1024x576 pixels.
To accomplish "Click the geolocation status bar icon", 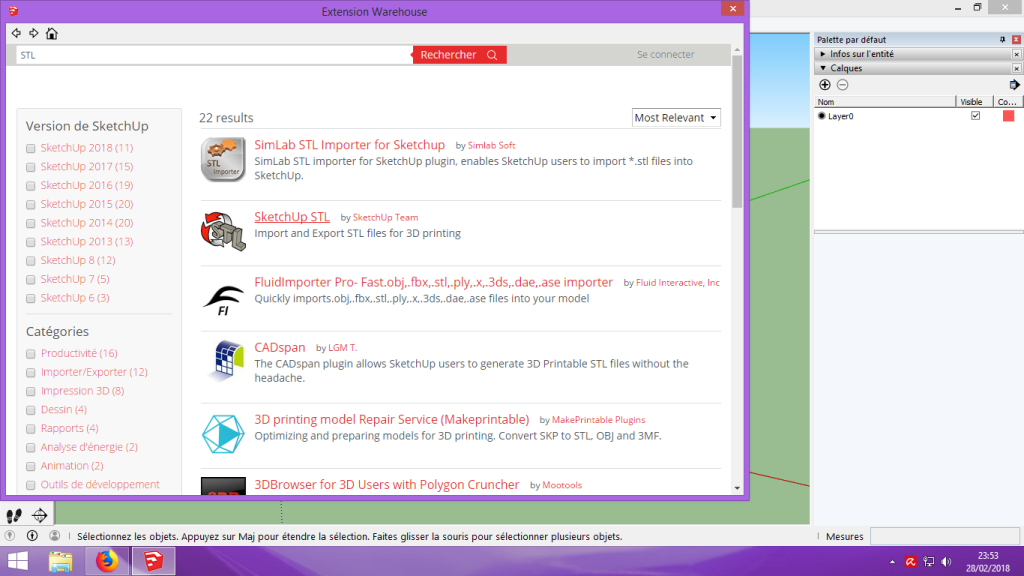I will pyautogui.click(x=10, y=536).
